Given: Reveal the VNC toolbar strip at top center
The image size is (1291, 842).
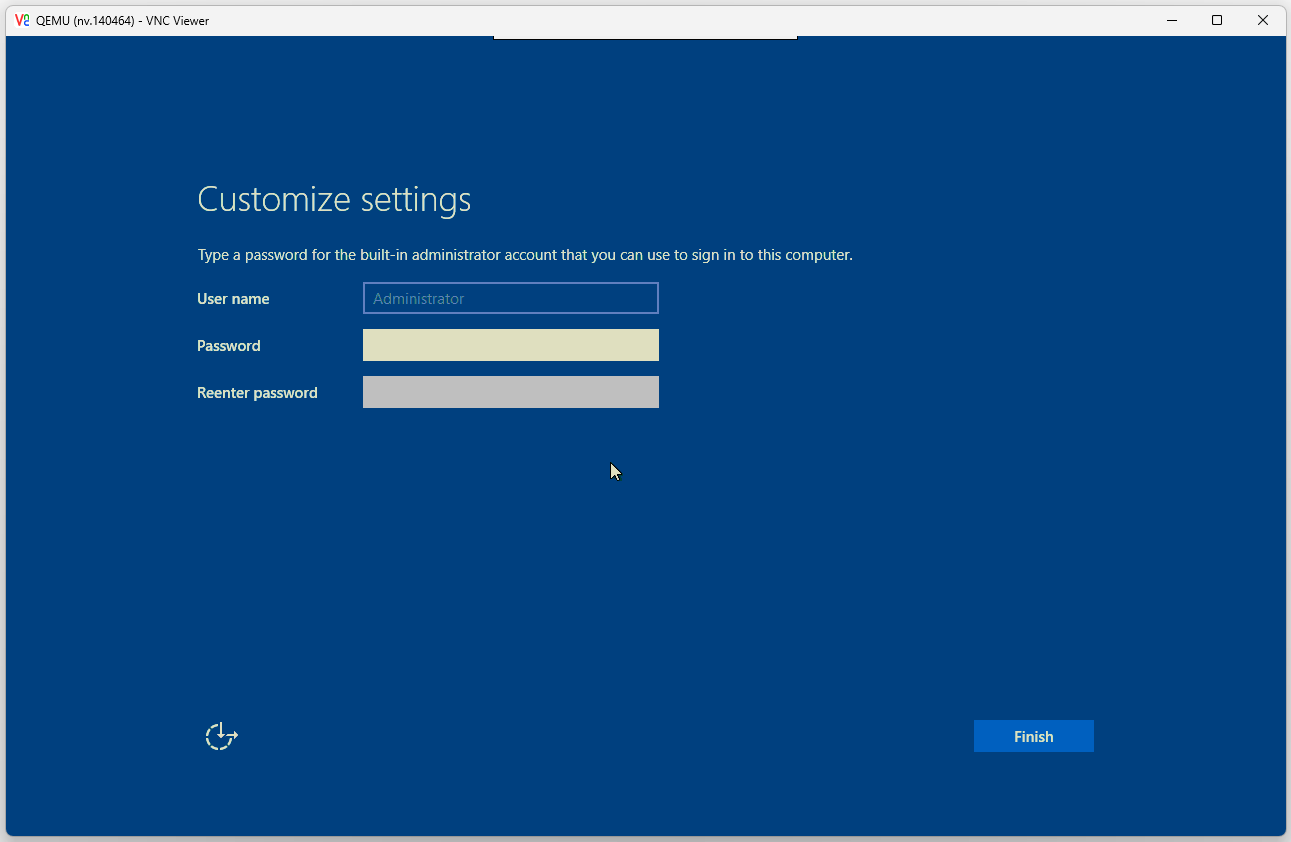Looking at the screenshot, I should (x=645, y=38).
